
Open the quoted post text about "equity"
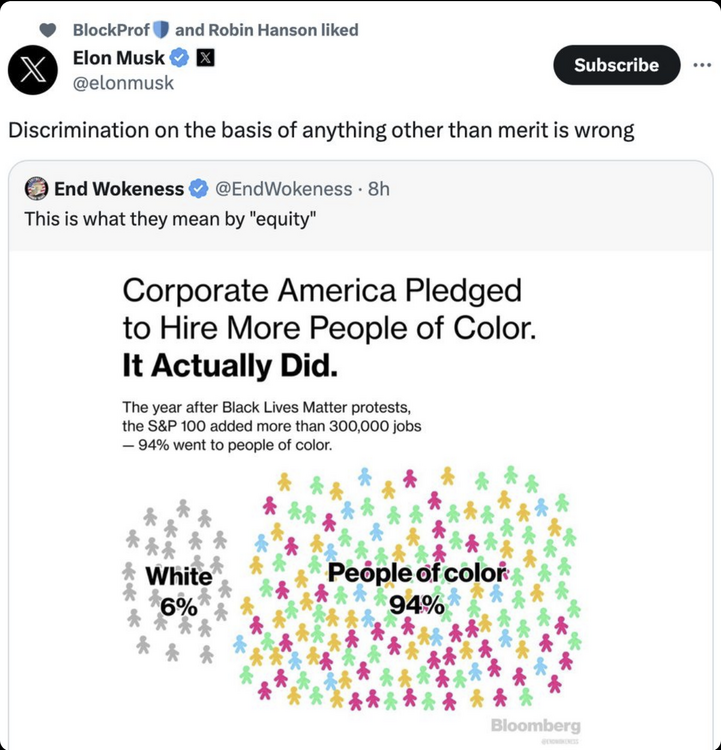pos(170,218)
